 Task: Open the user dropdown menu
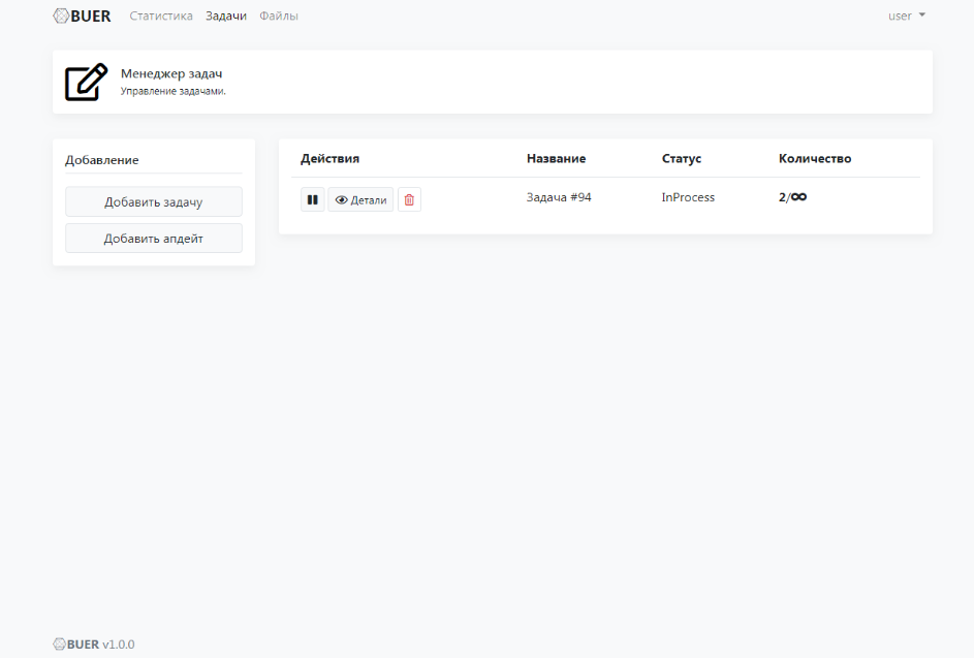click(x=906, y=16)
